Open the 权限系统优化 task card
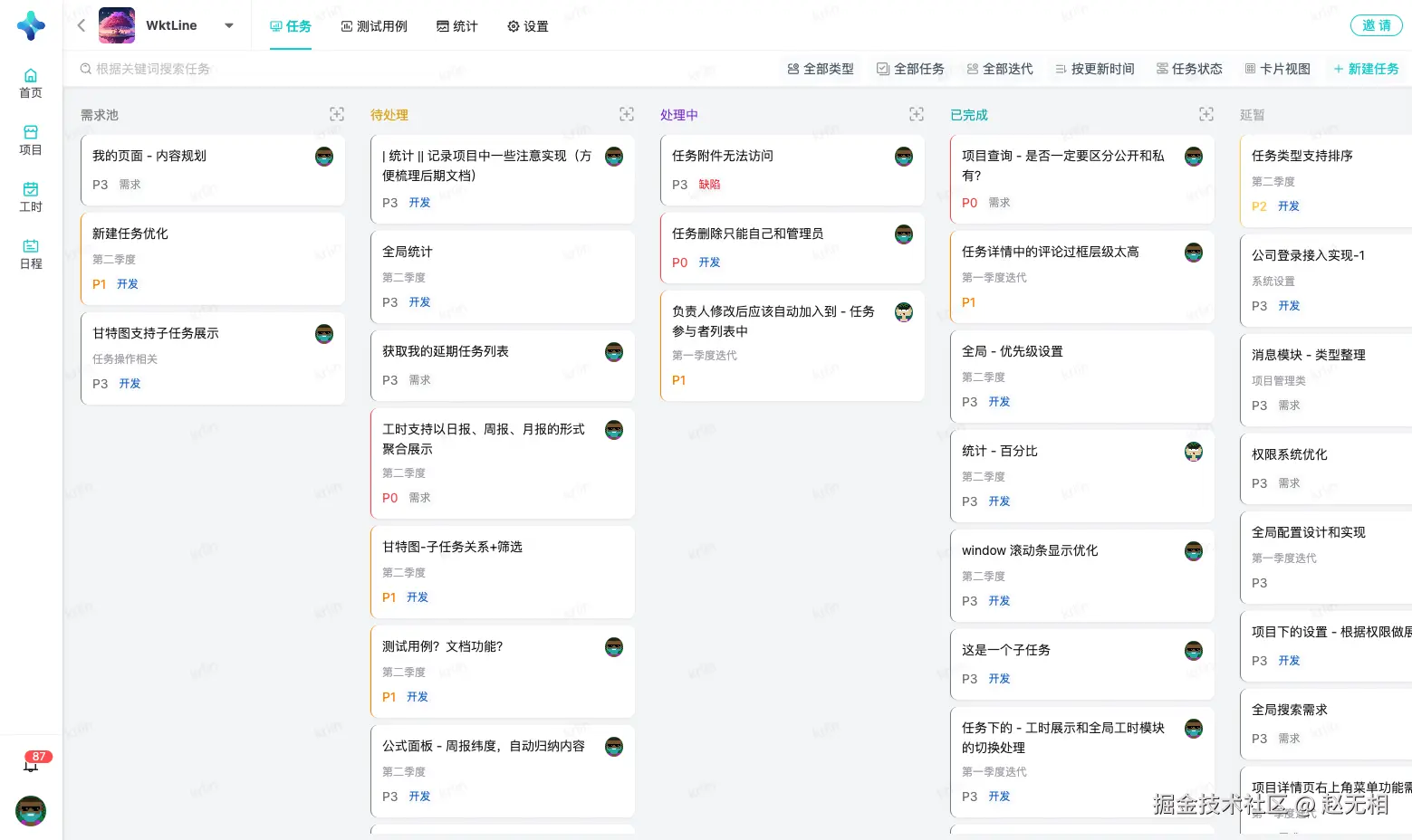Viewport: 1412px width, 840px height. coord(1326,469)
